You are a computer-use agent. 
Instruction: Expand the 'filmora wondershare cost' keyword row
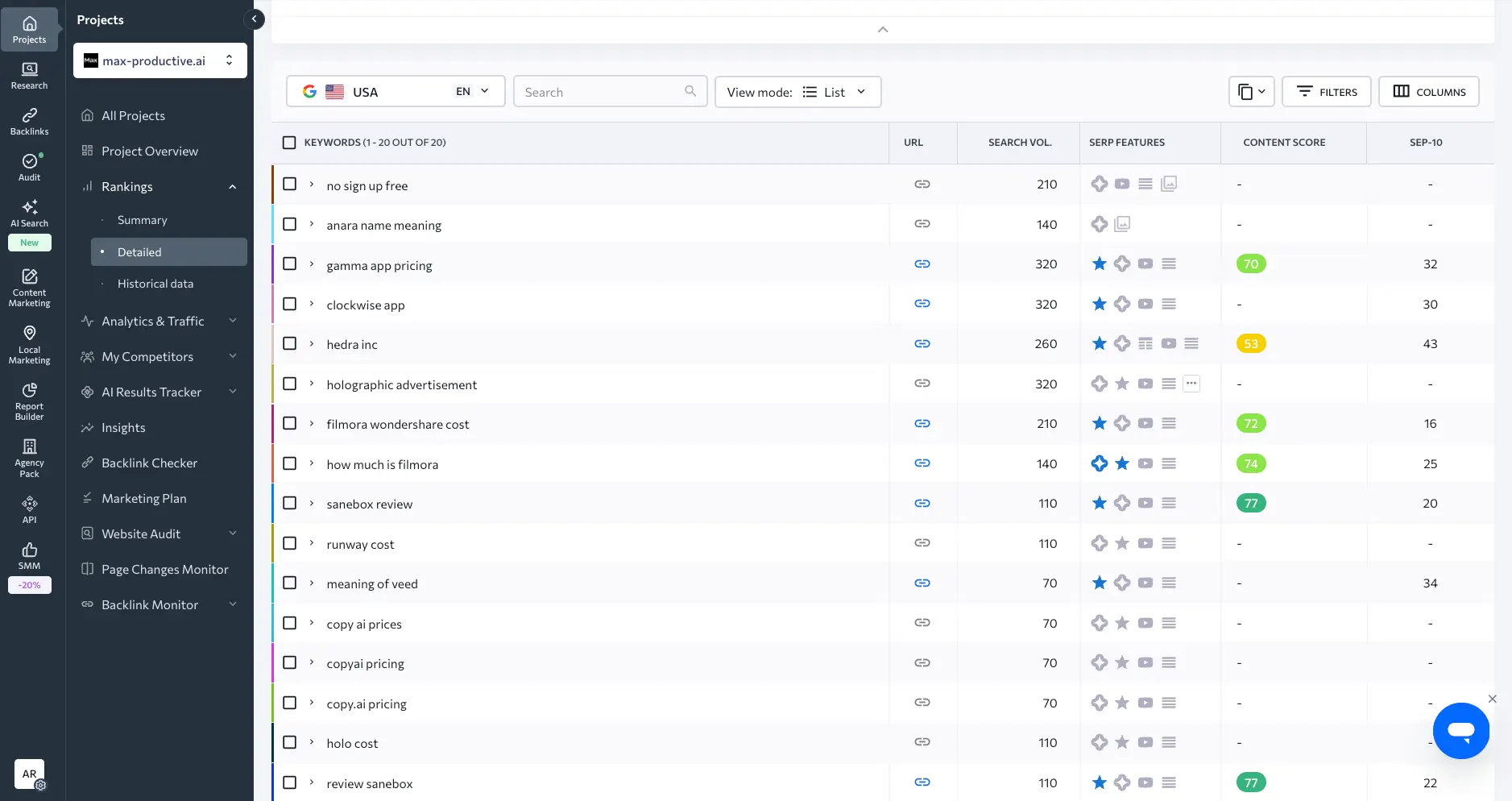click(312, 423)
